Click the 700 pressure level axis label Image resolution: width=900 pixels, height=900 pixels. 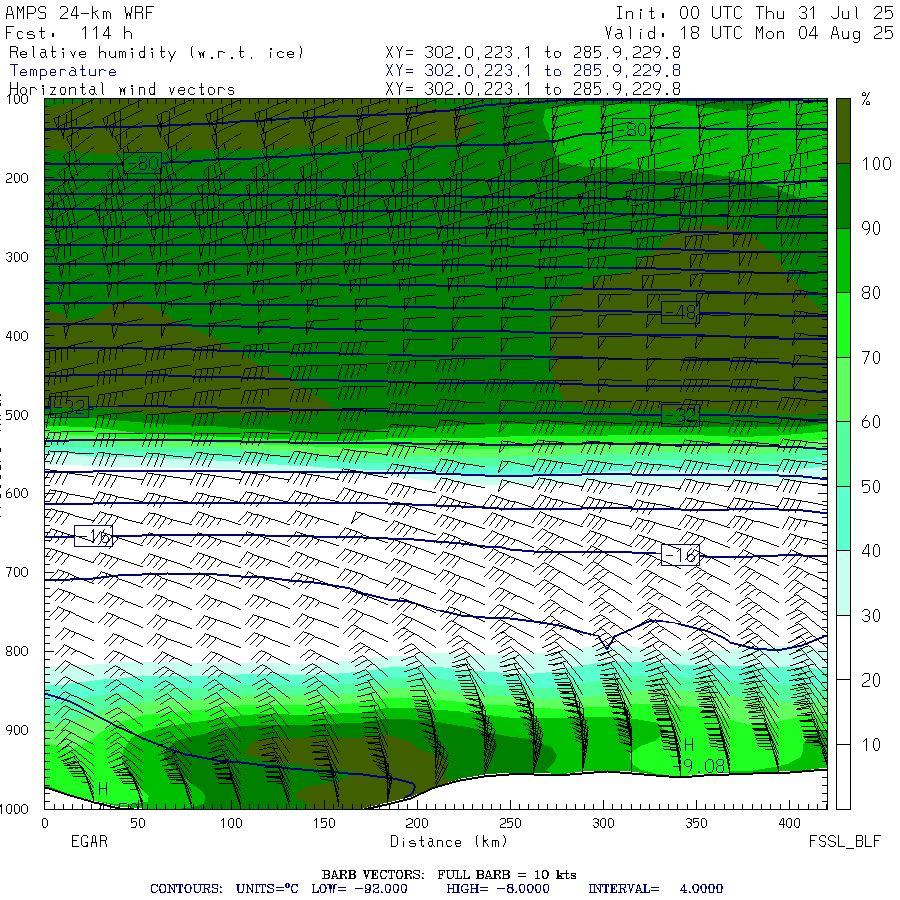(17, 572)
